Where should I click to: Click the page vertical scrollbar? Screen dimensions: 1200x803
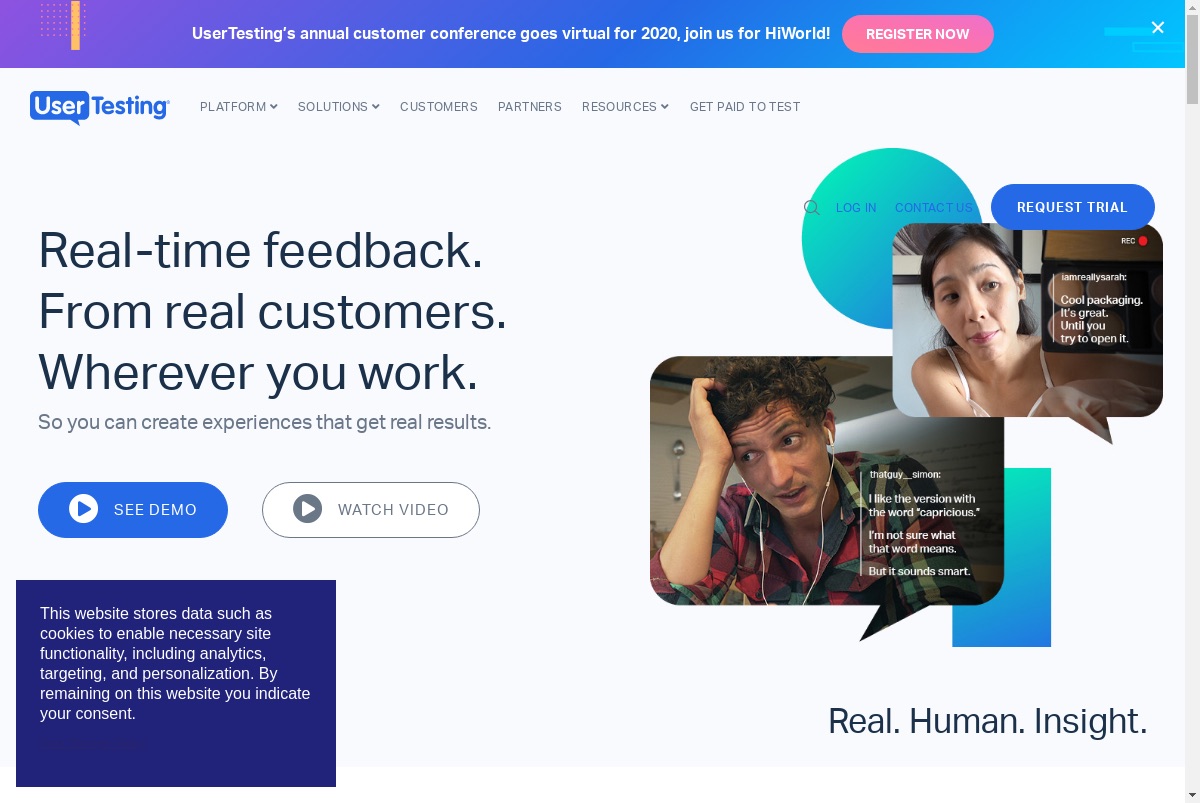(x=1192, y=401)
